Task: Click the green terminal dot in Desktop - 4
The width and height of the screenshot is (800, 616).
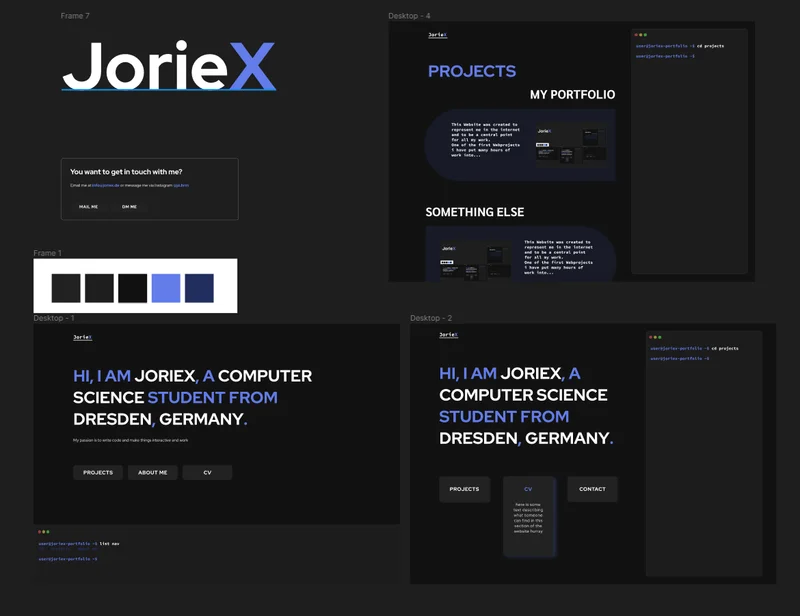Action: pos(645,35)
